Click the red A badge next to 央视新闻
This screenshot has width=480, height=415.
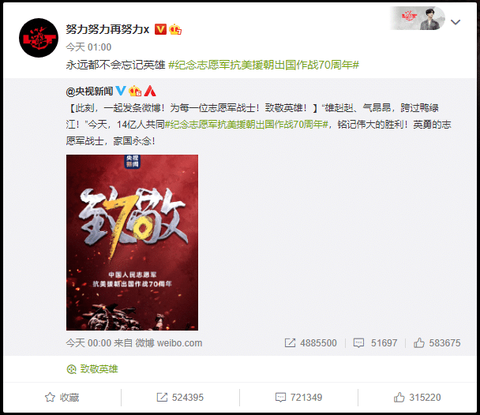(x=150, y=91)
